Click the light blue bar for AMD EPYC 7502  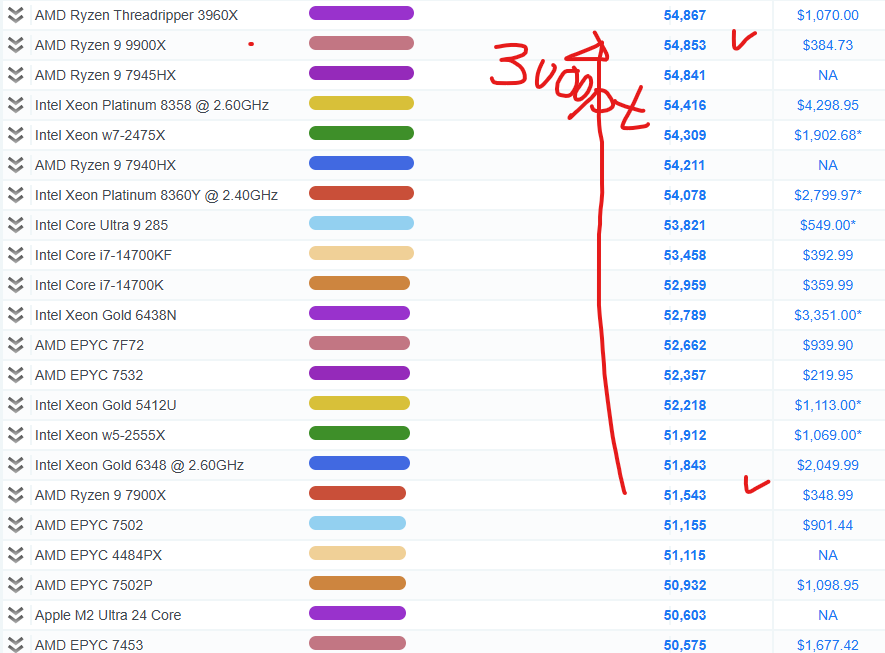[357, 523]
